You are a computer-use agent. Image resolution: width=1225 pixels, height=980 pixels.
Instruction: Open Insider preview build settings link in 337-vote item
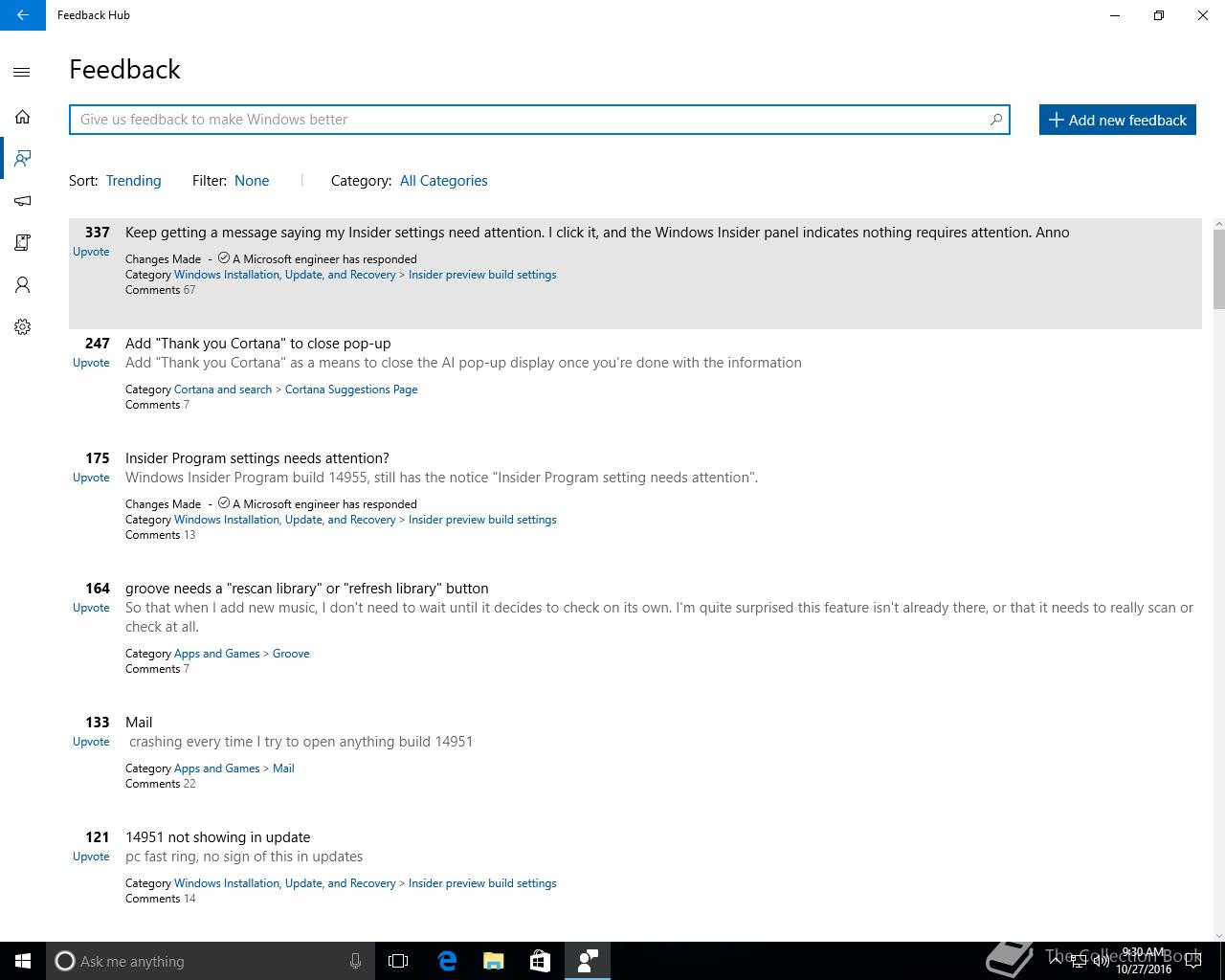pyautogui.click(x=482, y=275)
